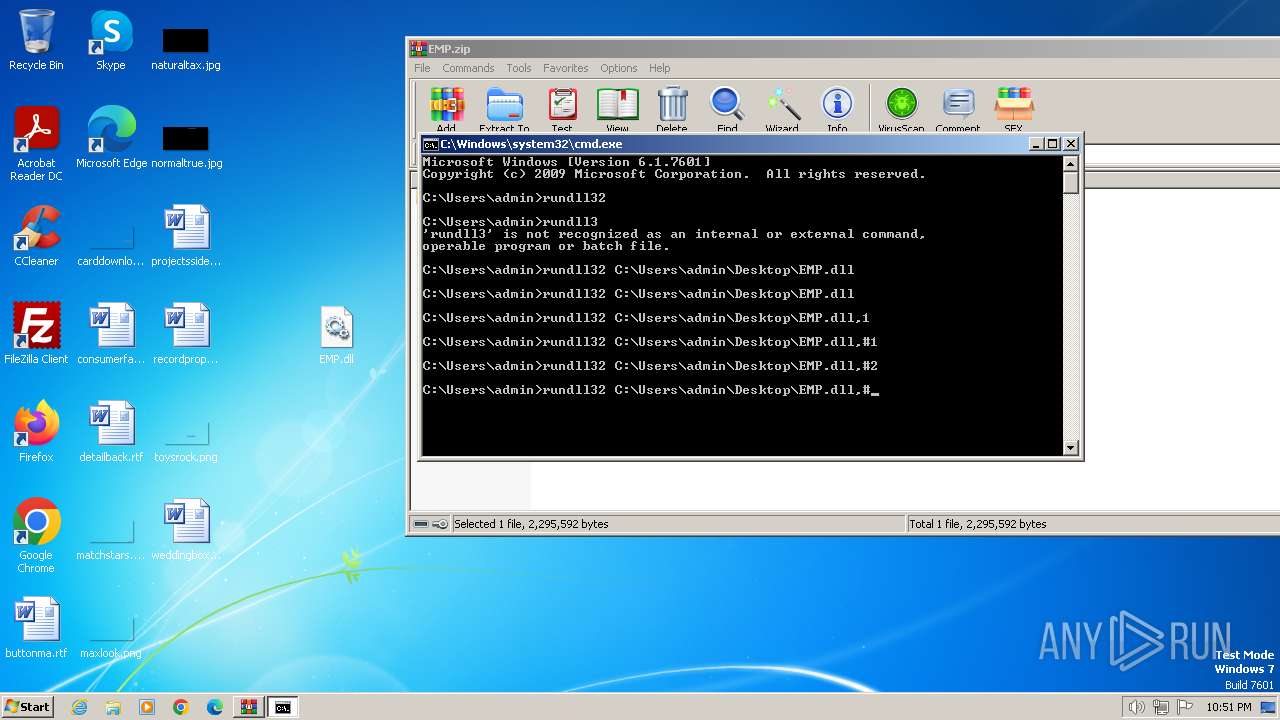1280x720 pixels.
Task: Click the cmd window scroll down arrow
Action: [x=1071, y=448]
